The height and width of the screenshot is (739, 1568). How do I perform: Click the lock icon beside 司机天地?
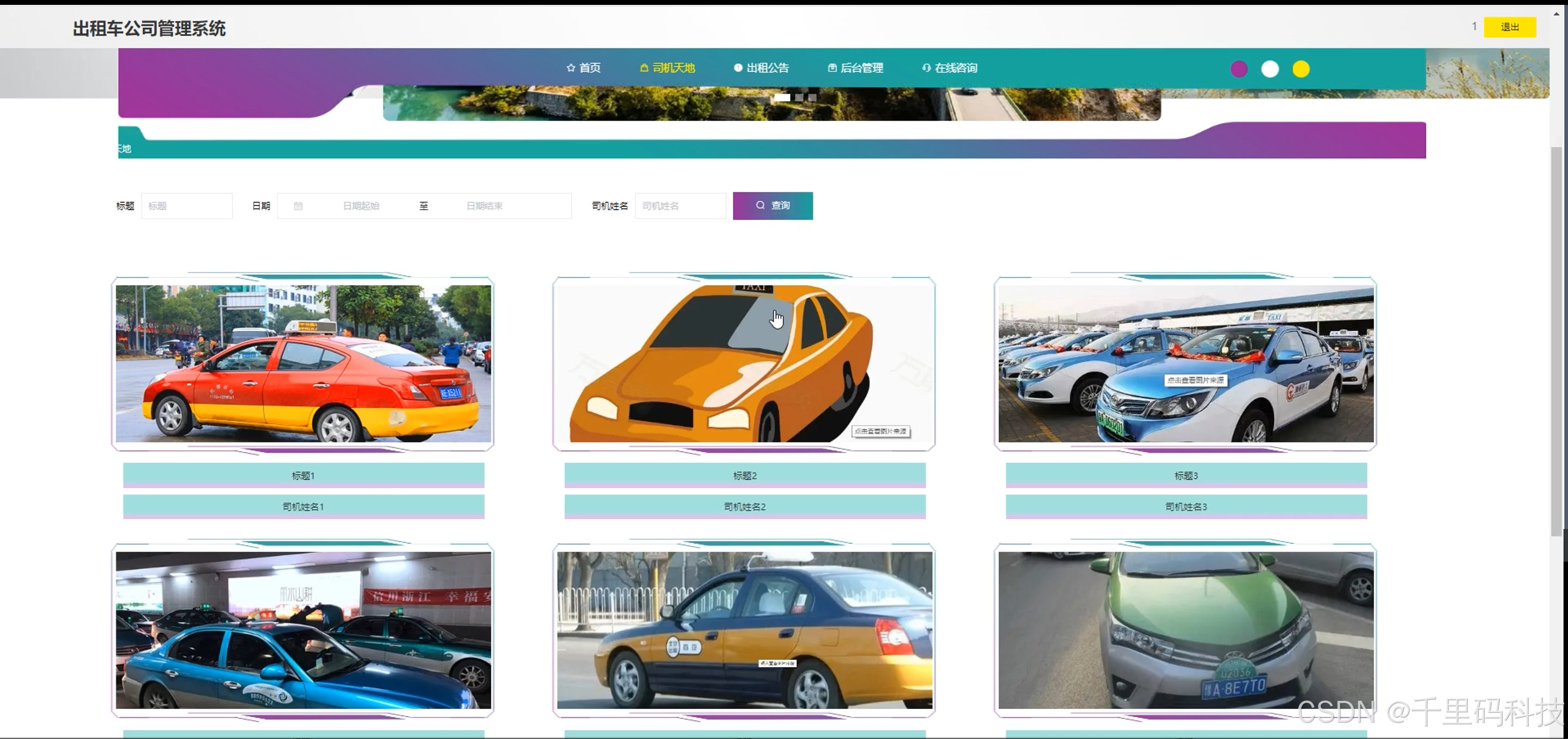[x=644, y=68]
